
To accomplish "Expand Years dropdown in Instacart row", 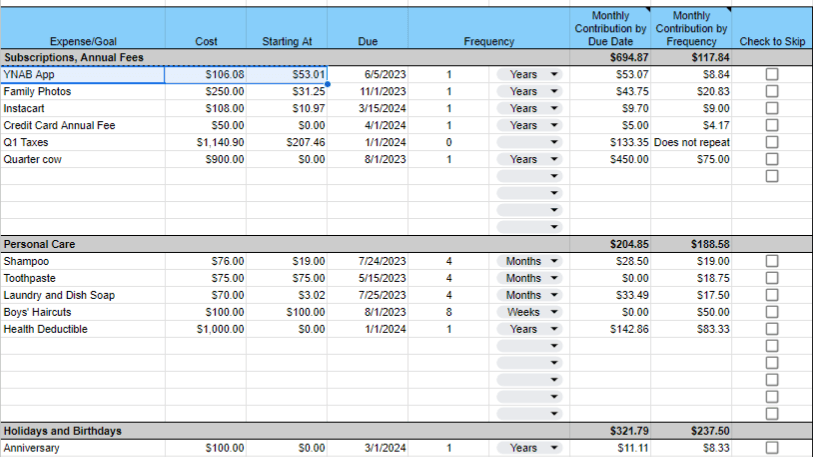I will click(529, 108).
